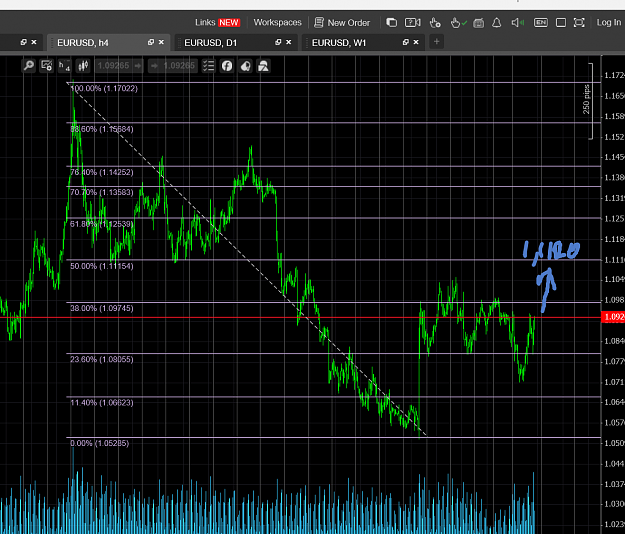Click the red current price marker on axis
The image size is (625, 534).
point(613,317)
